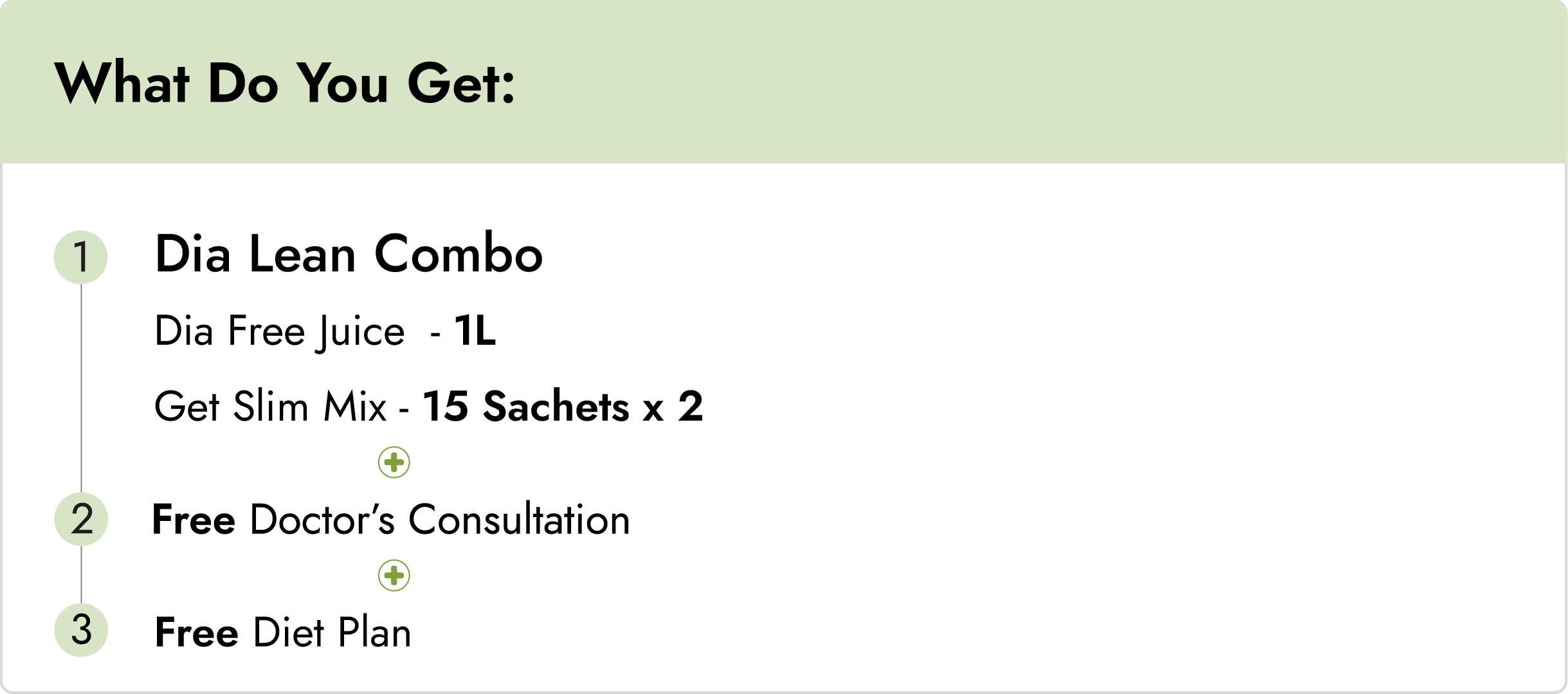Click the vertical line connecting steps 1 and 2
This screenshot has width=1568, height=694.
click(x=81, y=388)
